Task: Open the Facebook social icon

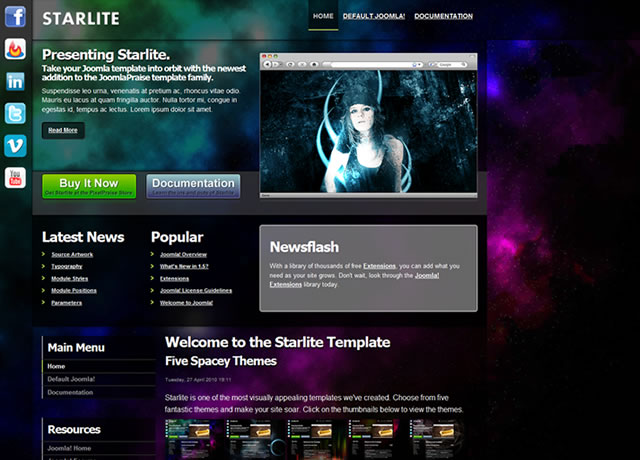Action: click(15, 17)
